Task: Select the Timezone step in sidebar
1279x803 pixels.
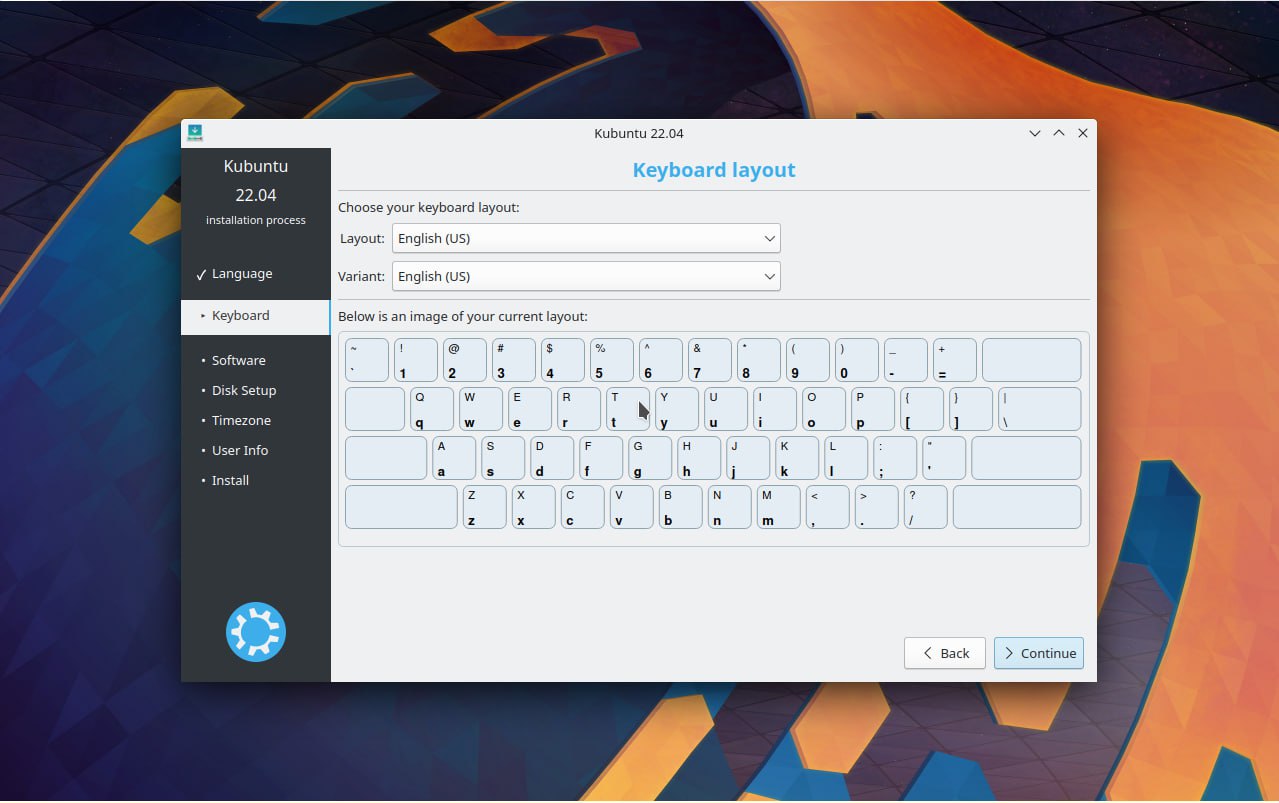Action: pos(241,420)
